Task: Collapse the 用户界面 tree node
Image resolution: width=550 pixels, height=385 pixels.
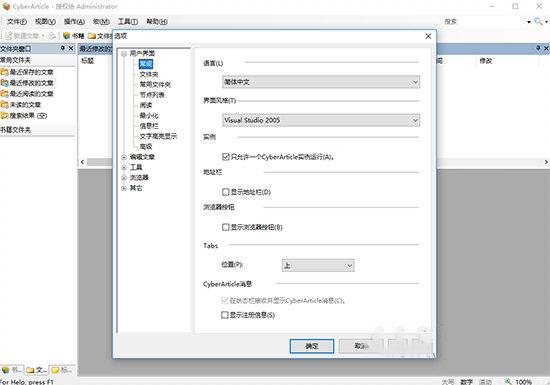Action: click(124, 54)
